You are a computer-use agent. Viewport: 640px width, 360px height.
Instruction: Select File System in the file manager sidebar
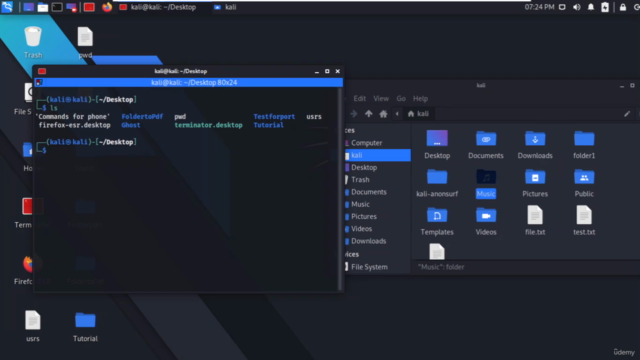(x=378, y=267)
